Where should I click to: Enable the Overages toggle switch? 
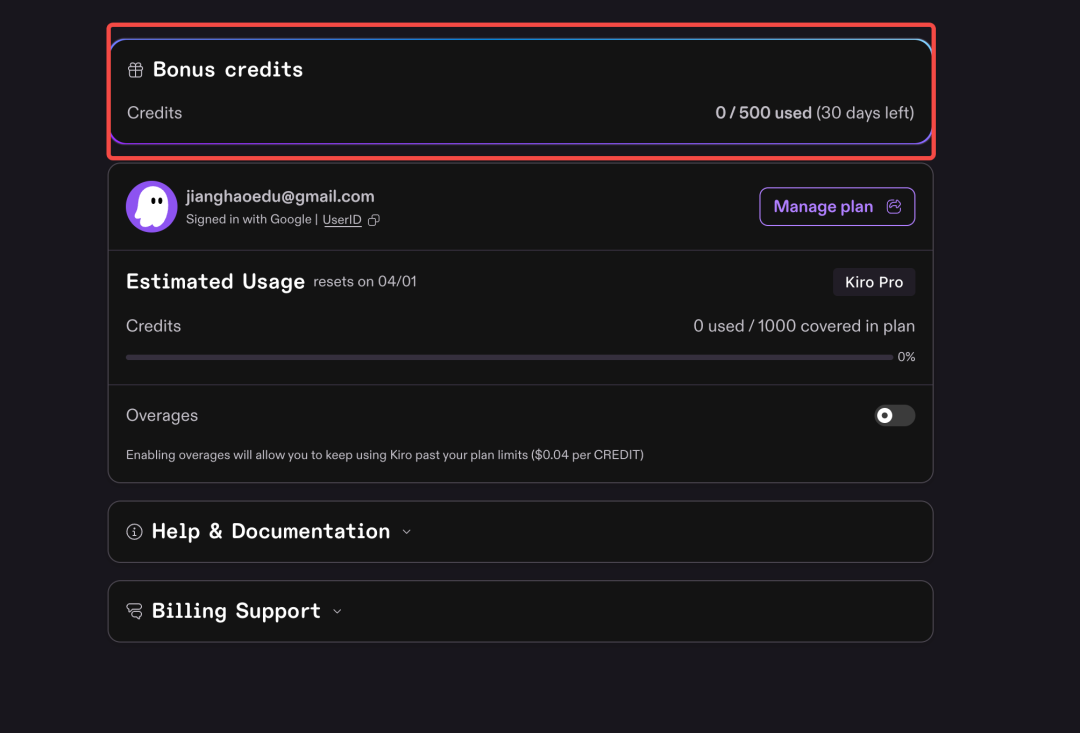tap(895, 415)
